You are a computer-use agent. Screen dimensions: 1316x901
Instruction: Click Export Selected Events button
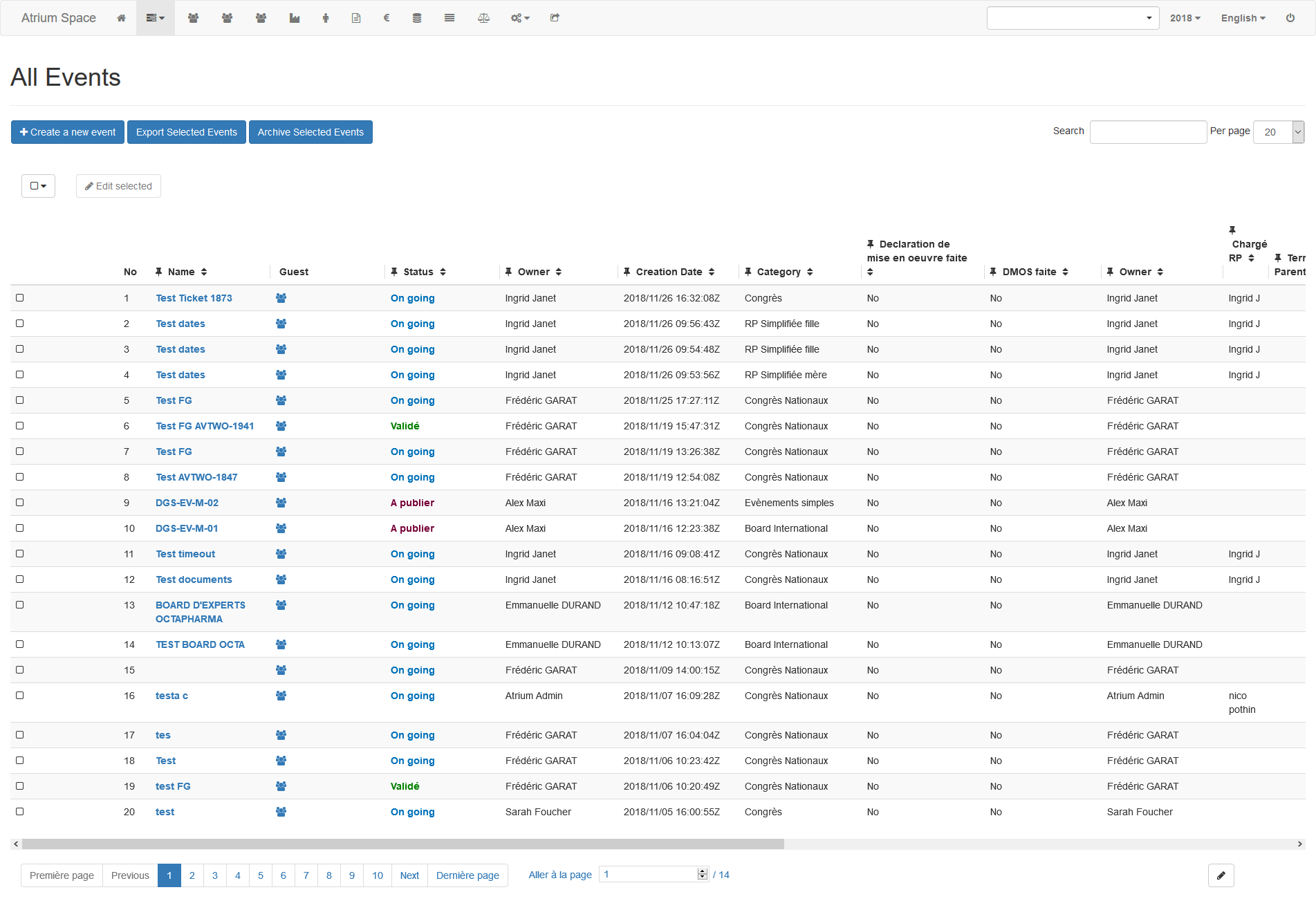(187, 132)
